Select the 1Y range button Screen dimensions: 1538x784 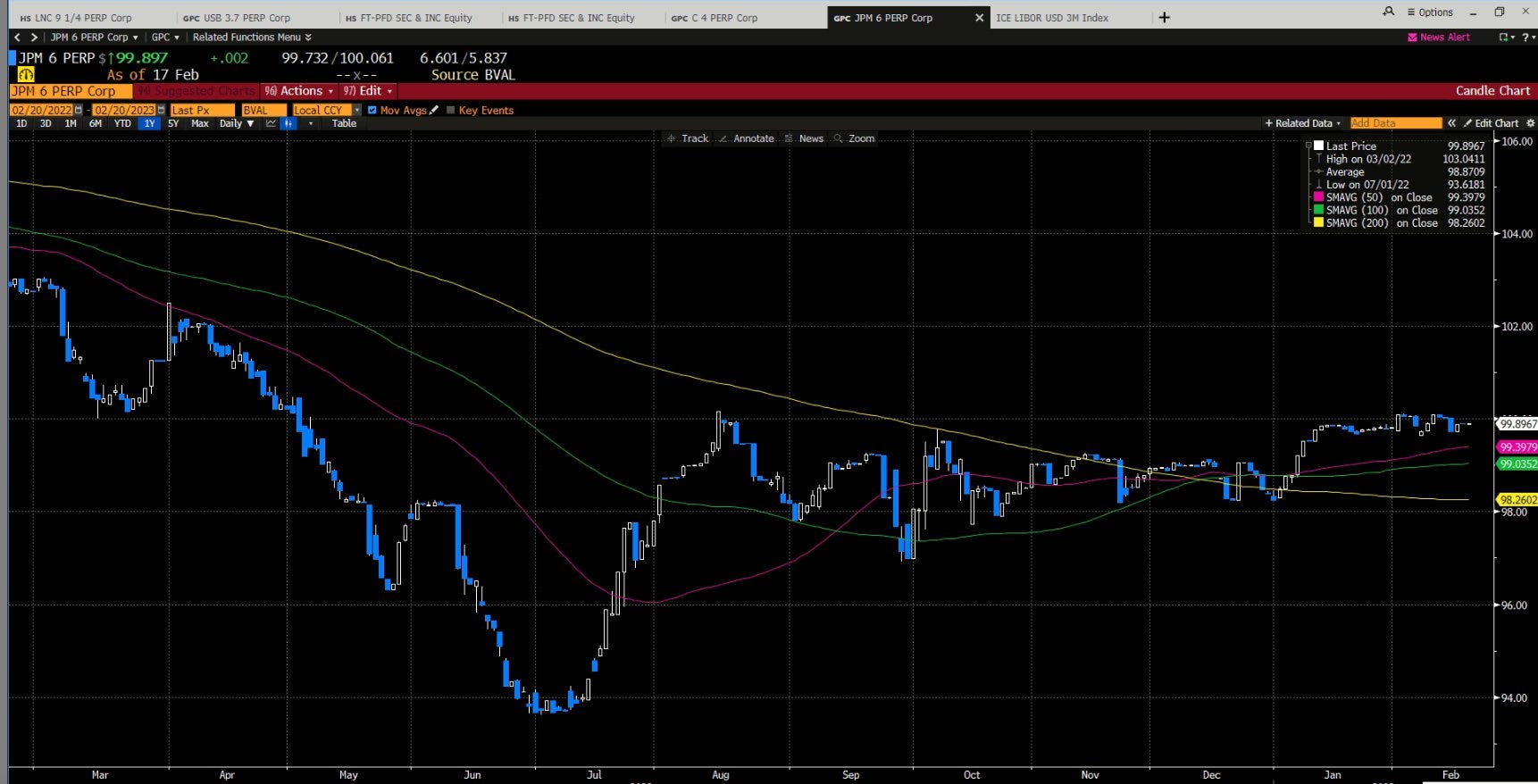149,124
